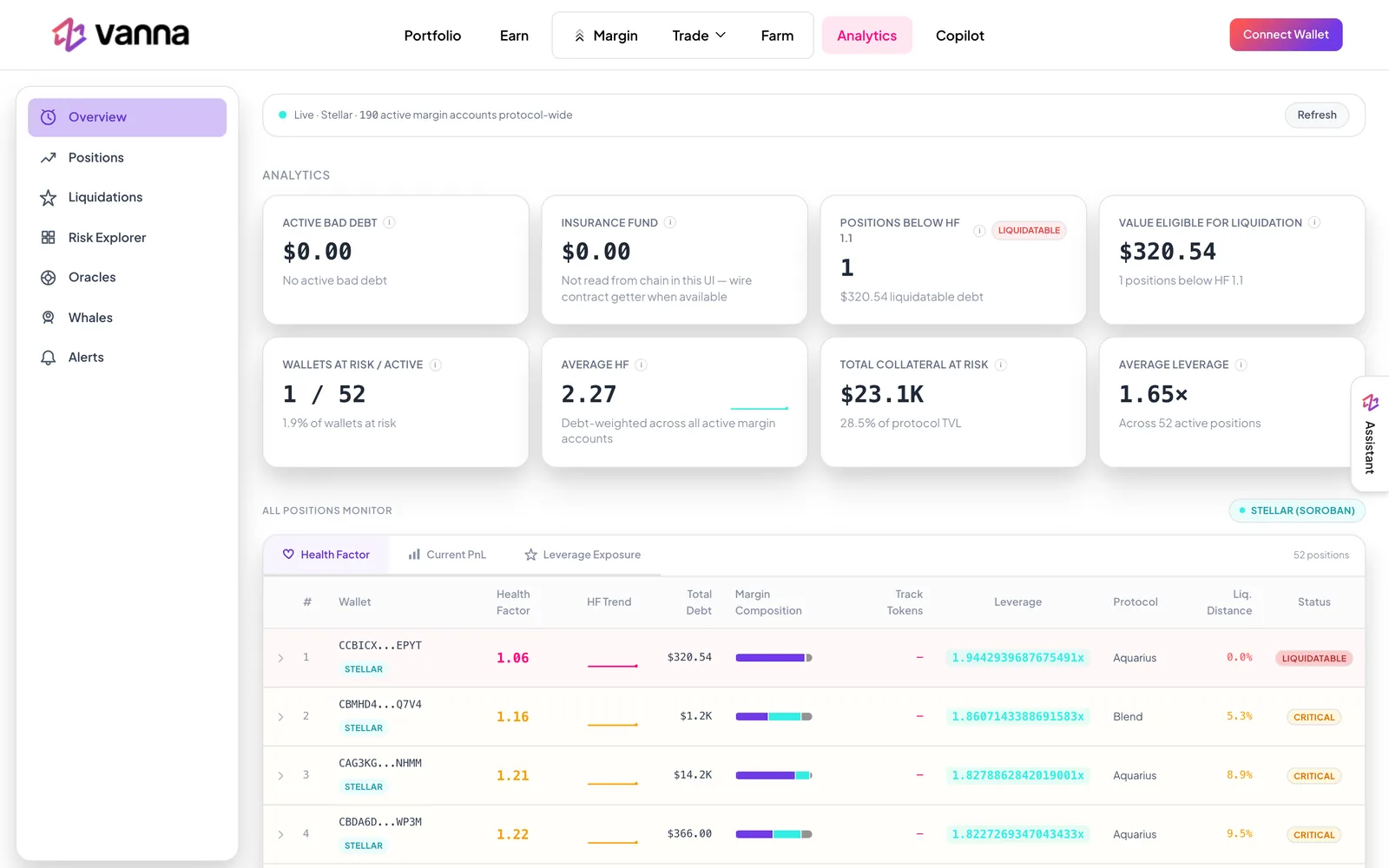
Task: Click leverage value 1.9442939687675491x
Action: point(1017,658)
